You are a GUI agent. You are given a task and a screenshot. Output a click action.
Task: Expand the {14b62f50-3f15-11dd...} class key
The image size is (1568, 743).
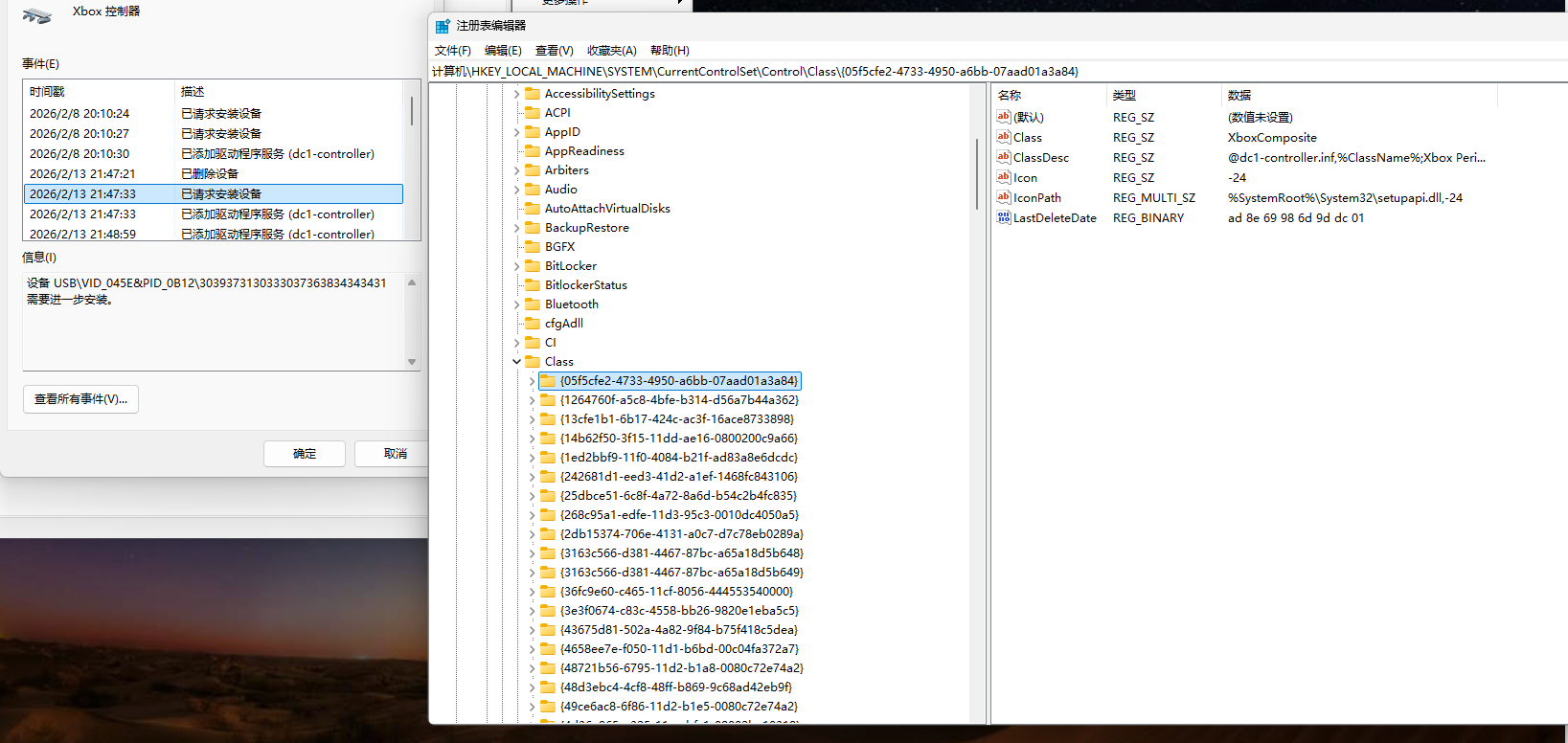[533, 439]
